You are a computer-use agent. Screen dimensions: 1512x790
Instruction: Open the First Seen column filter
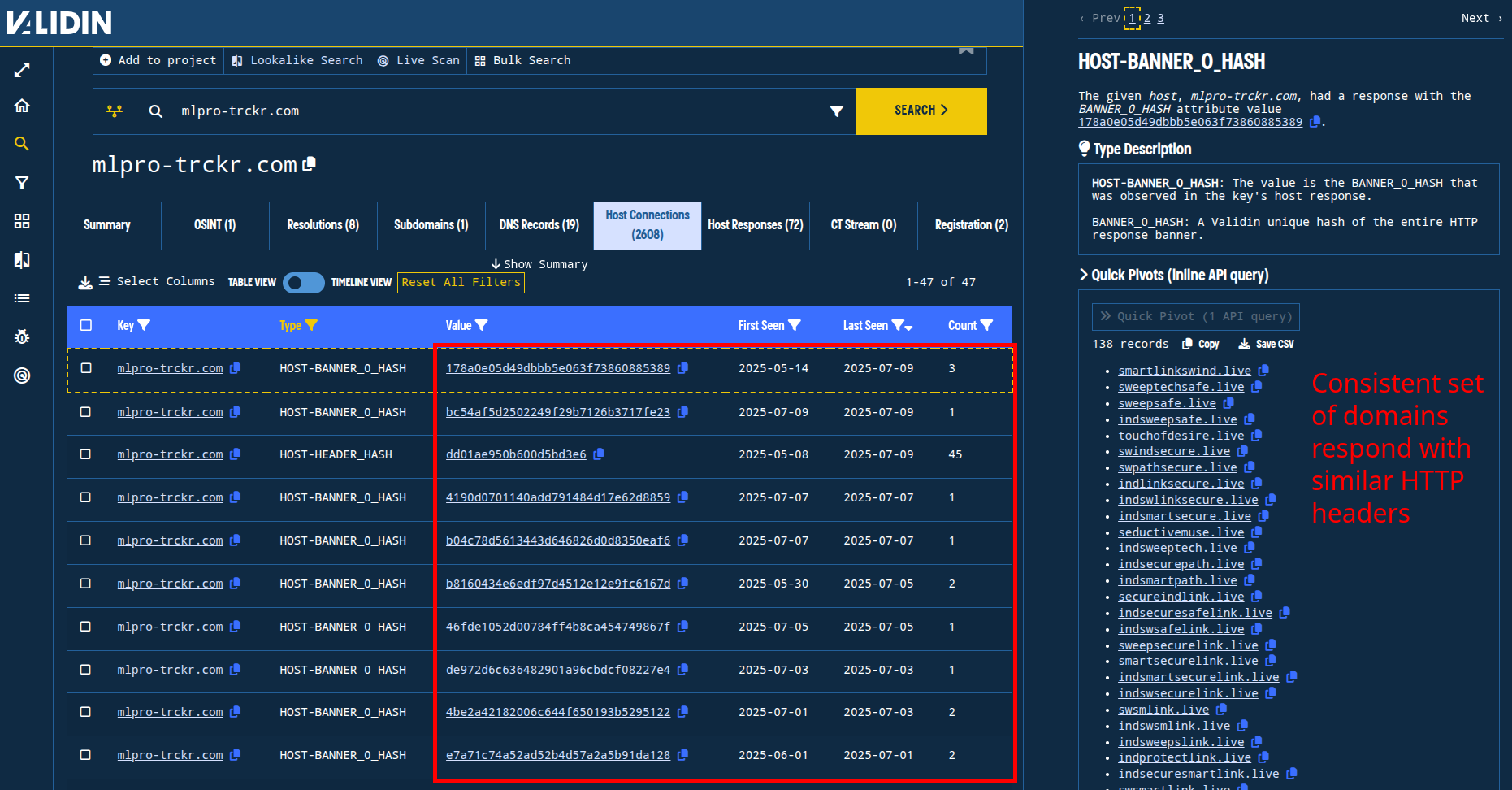coord(795,325)
